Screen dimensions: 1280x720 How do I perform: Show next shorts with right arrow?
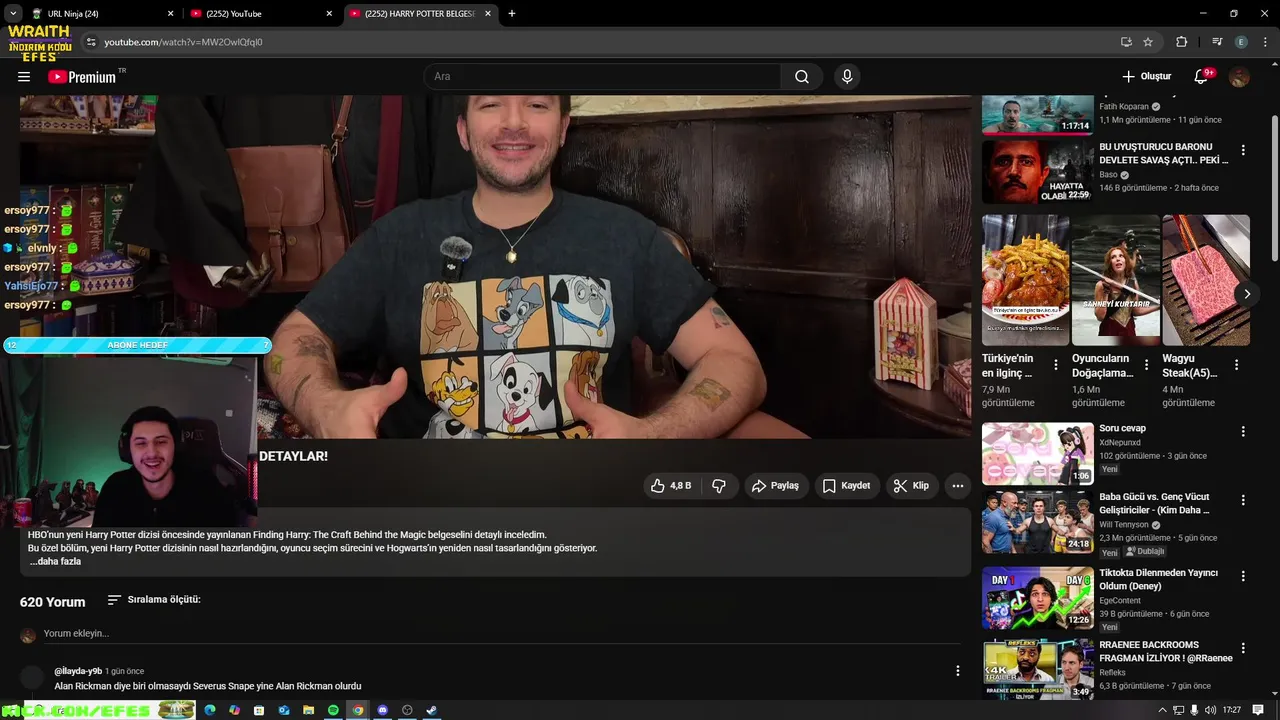(x=1246, y=294)
